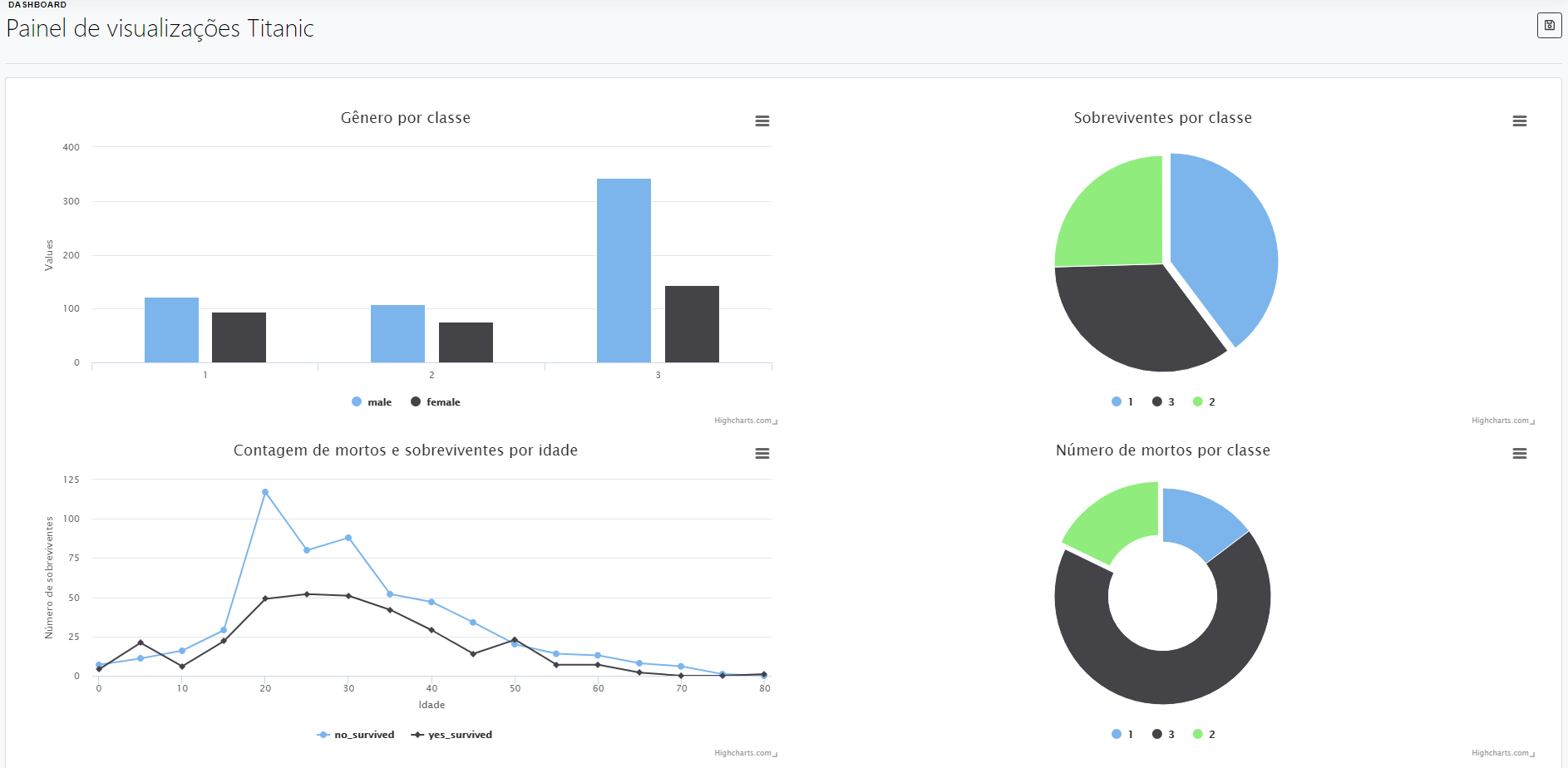
Task: Click the male bar for class 3
Action: 624,270
